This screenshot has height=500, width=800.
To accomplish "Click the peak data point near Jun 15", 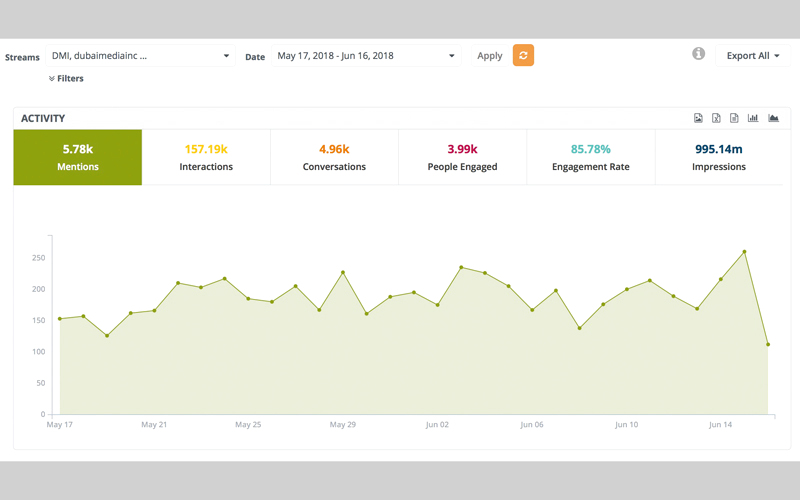I will click(x=744, y=252).
